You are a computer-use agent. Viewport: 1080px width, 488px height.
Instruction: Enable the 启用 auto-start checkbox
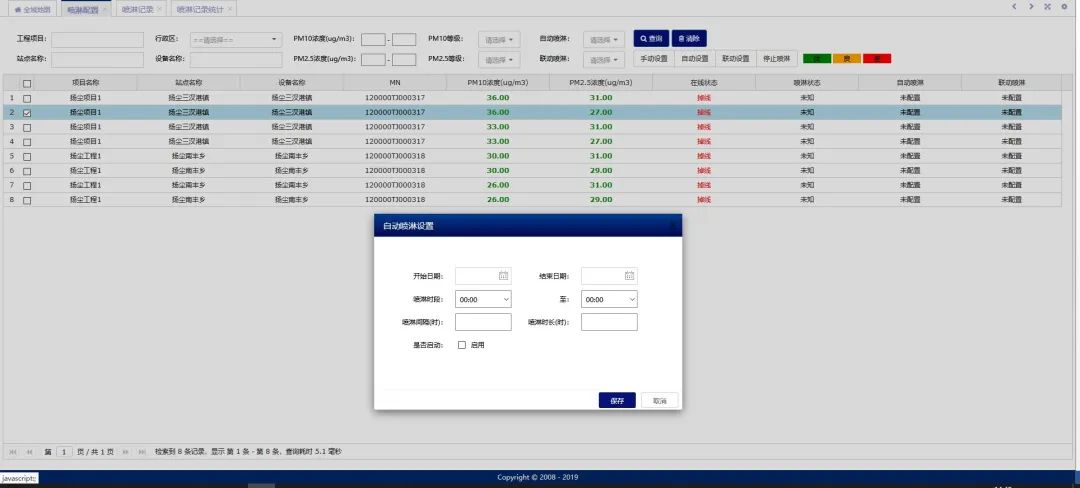coord(462,345)
